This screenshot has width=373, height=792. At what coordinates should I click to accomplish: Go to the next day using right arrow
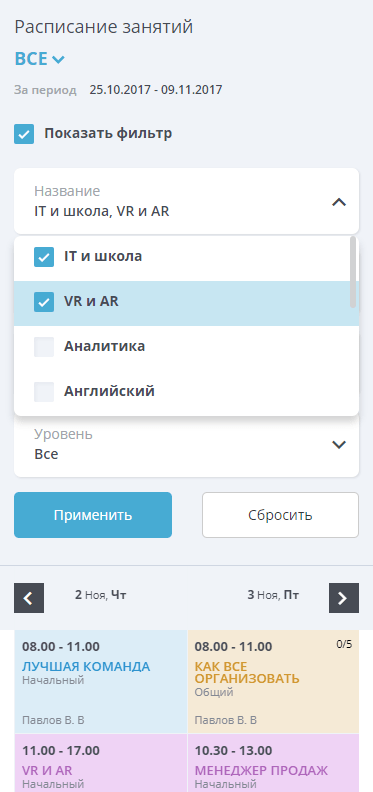(344, 598)
